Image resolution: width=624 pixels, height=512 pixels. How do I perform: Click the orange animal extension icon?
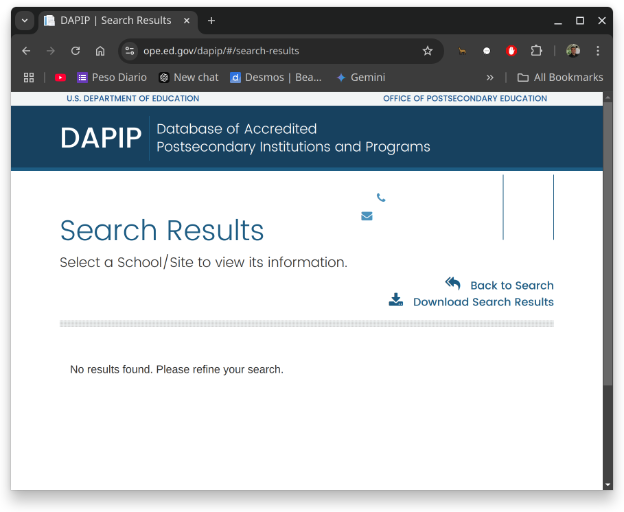point(462,51)
